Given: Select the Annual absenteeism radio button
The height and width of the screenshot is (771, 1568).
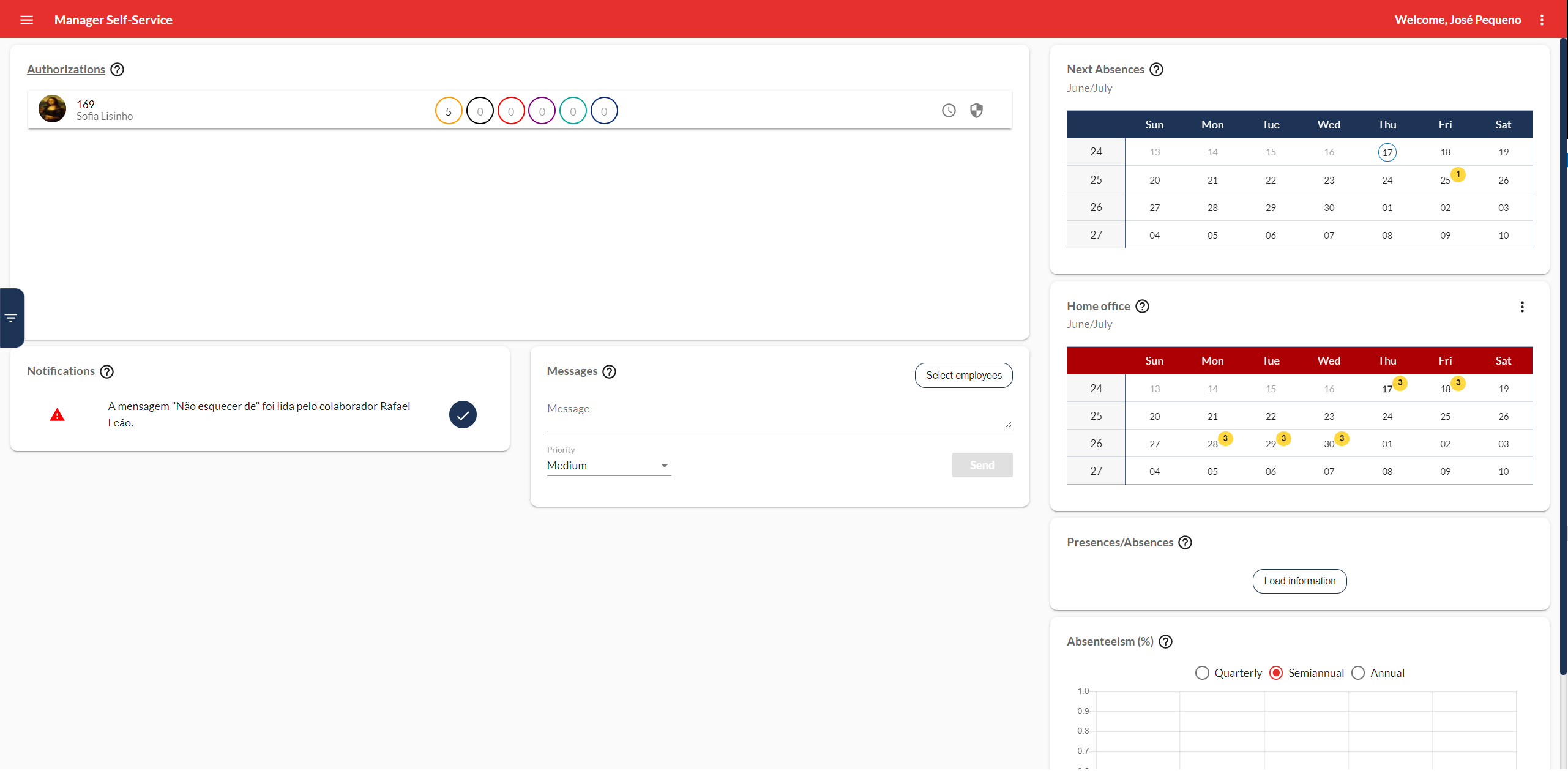Looking at the screenshot, I should point(1358,672).
